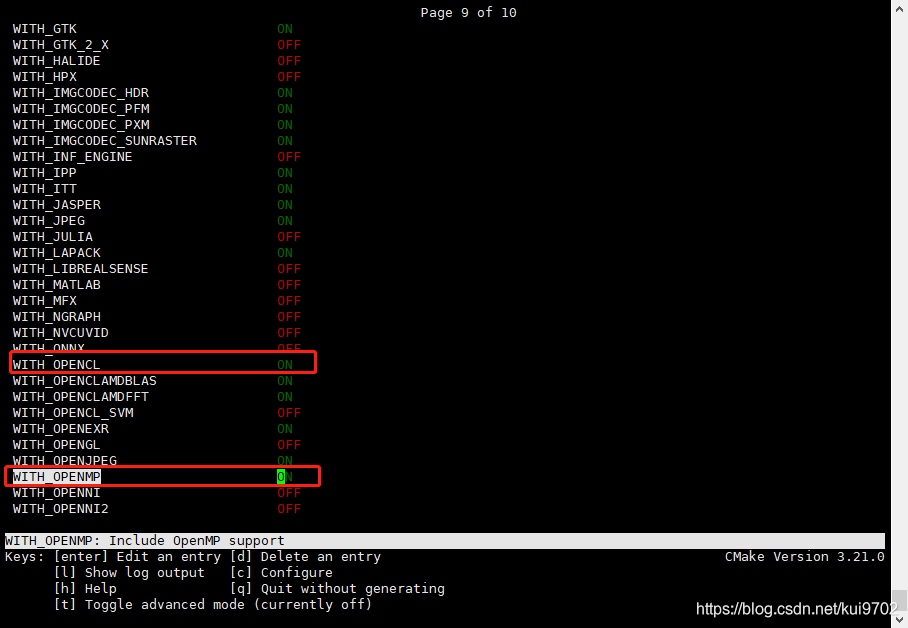Screen dimensions: 908x628
Task: Click the WITH_OPENMP description status line
Action: [445, 541]
